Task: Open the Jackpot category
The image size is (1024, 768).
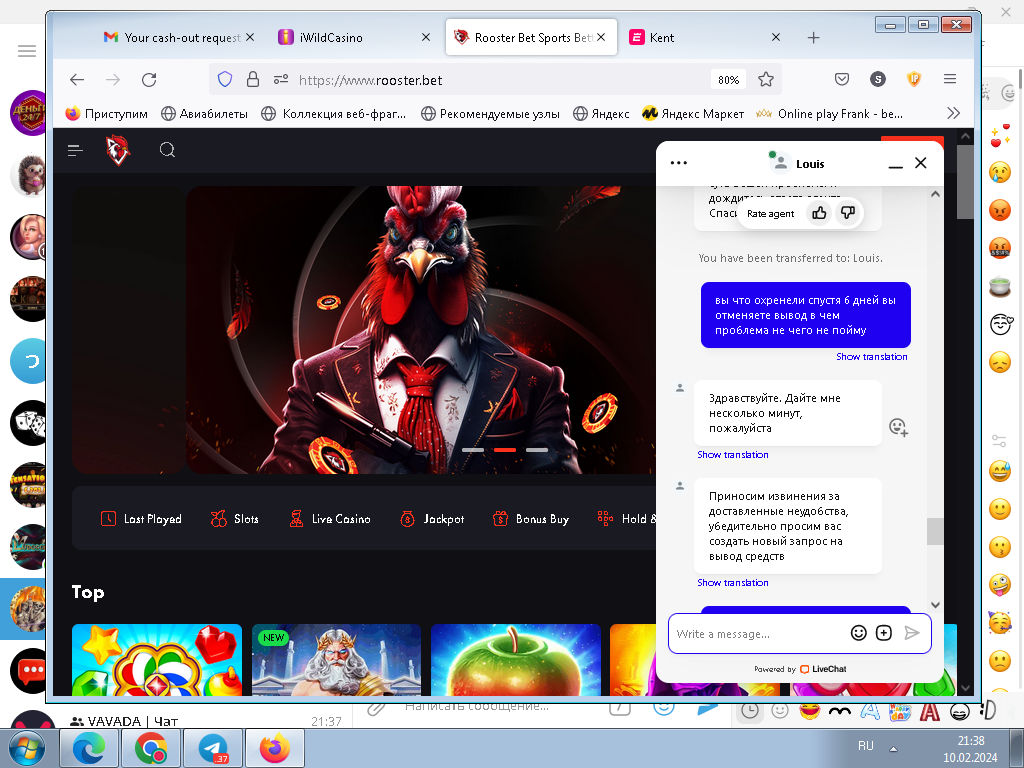Action: [x=432, y=519]
